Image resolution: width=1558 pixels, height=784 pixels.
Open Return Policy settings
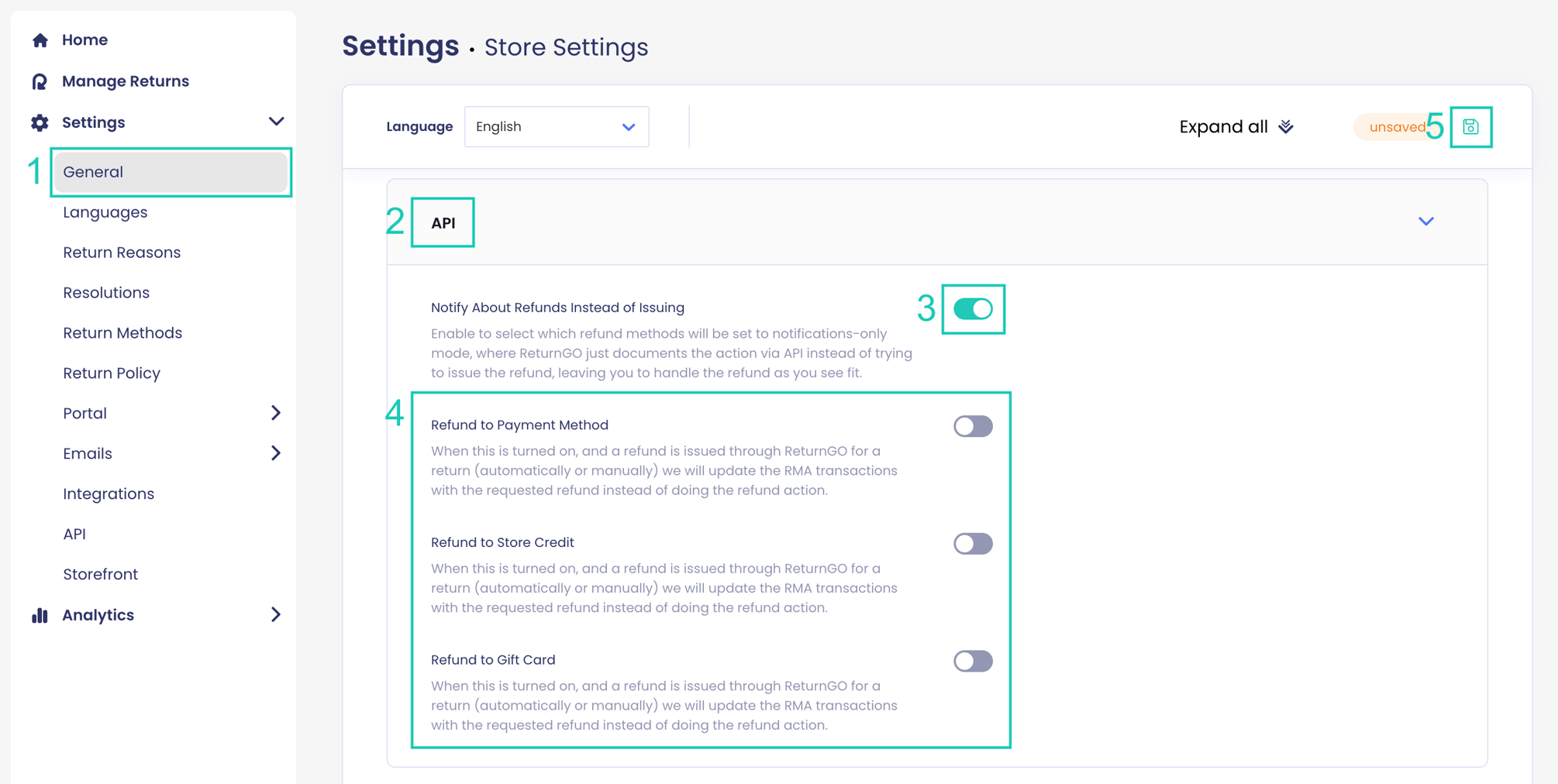click(112, 373)
